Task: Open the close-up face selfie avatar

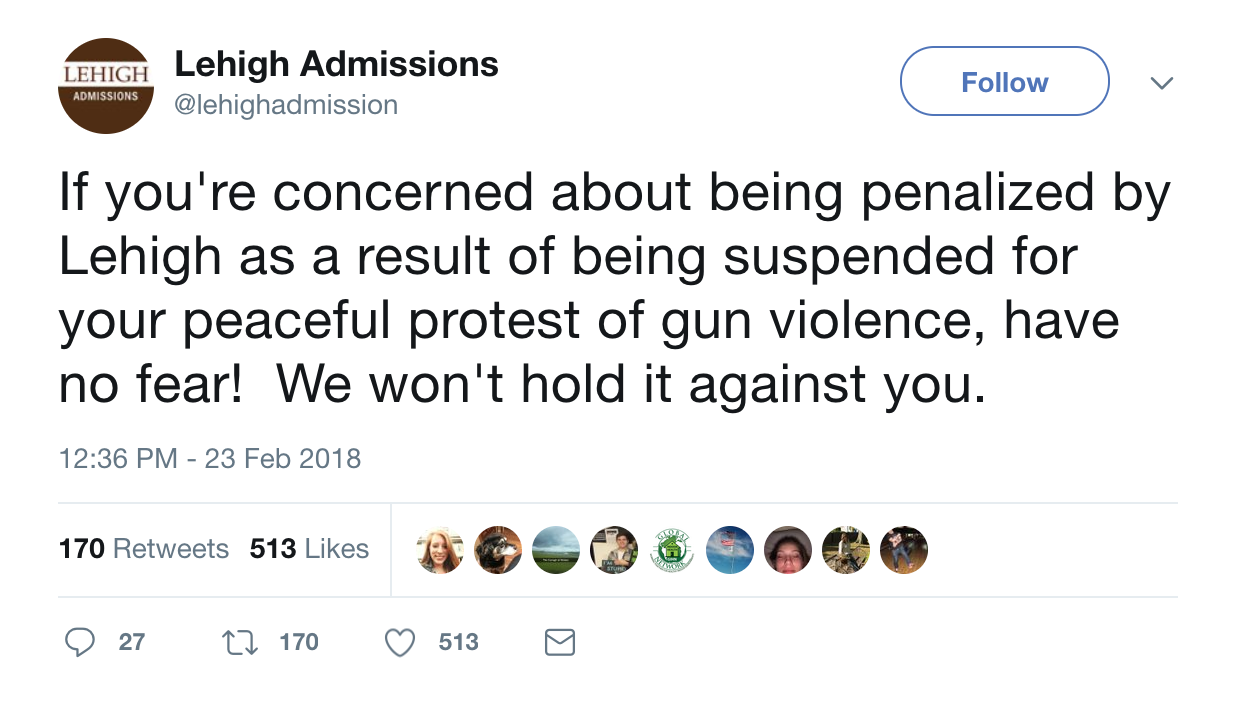Action: [x=788, y=549]
